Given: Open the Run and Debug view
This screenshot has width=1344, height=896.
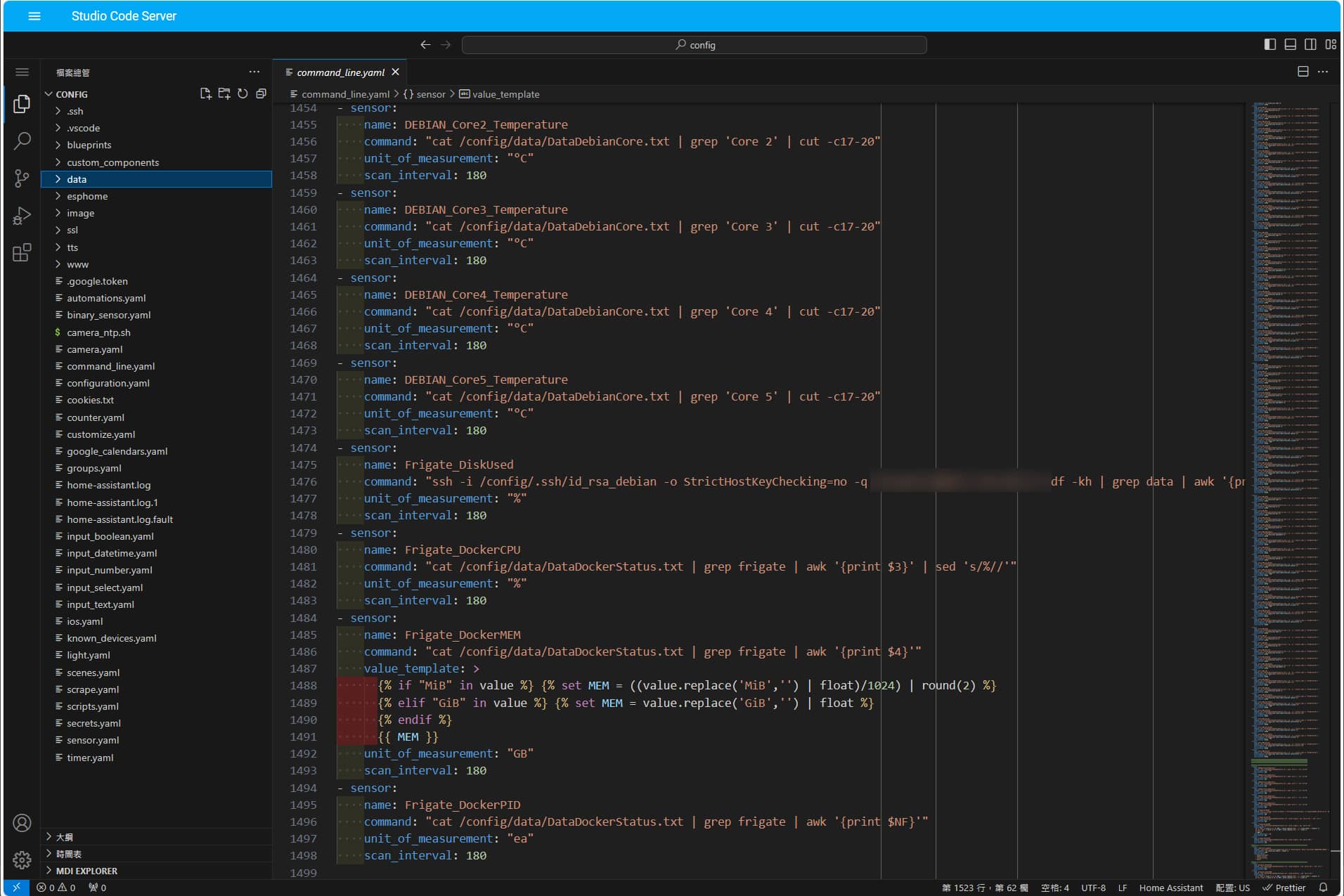Looking at the screenshot, I should click(x=22, y=216).
